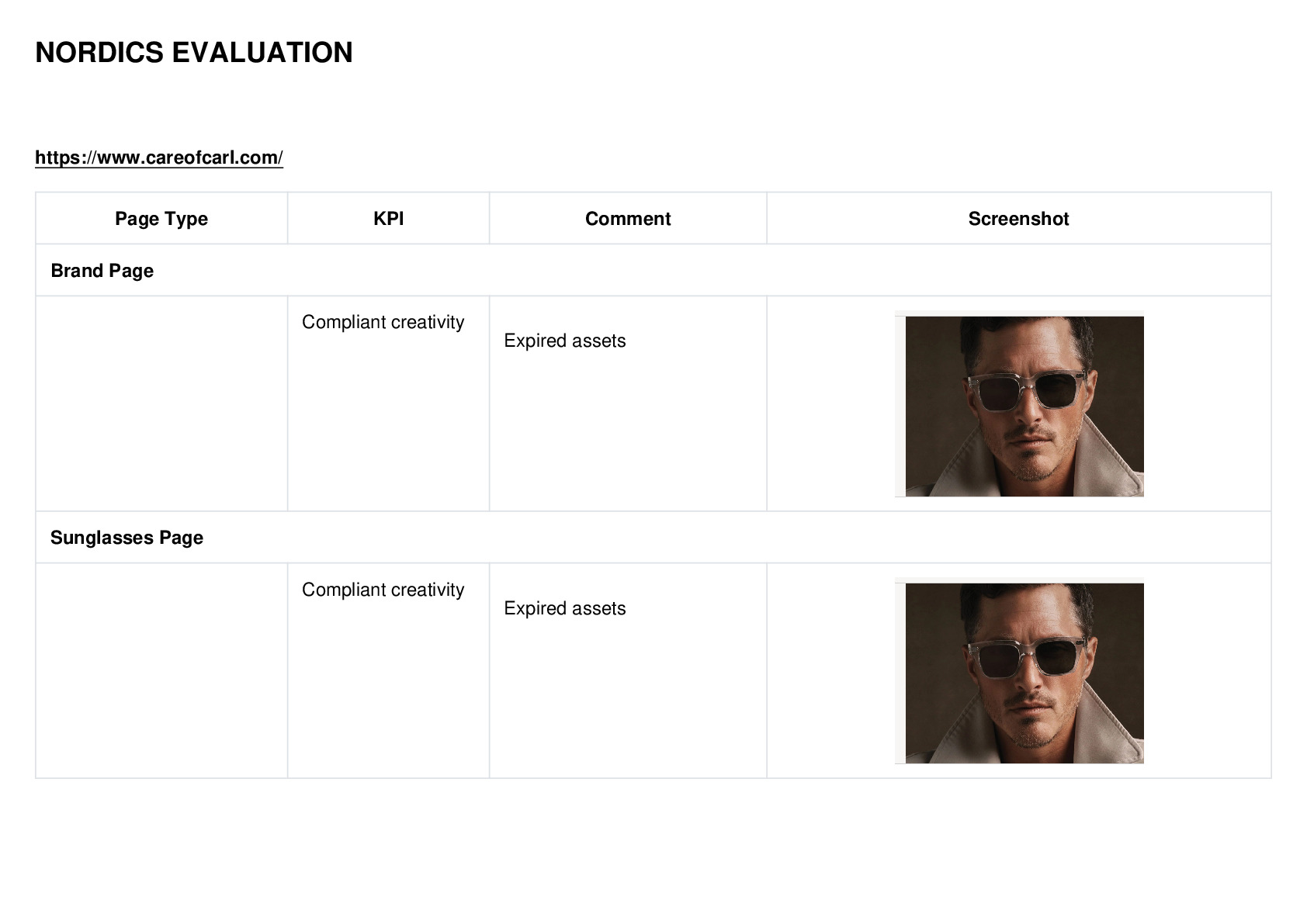
Task: Click the Brand Page section row
Action: [x=653, y=270]
